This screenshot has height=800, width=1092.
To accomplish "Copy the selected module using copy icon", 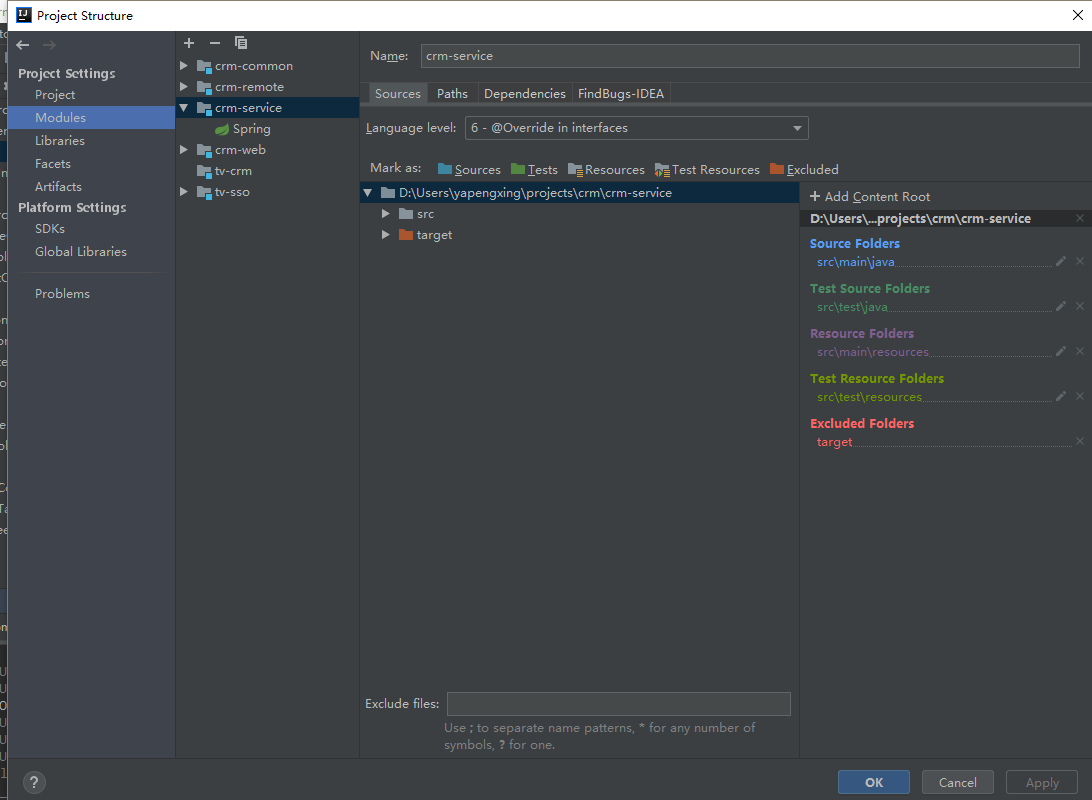I will [x=241, y=43].
